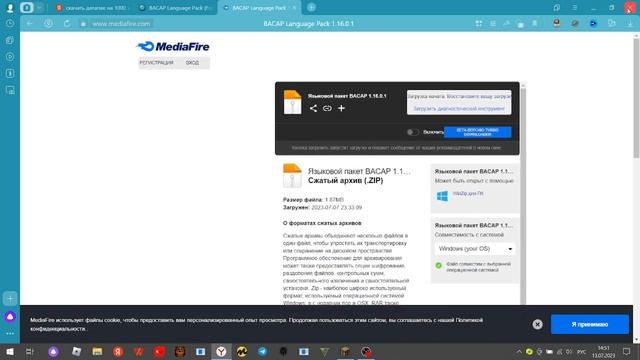Click the downloads arrow icon in toolbar

pyautogui.click(x=630, y=24)
